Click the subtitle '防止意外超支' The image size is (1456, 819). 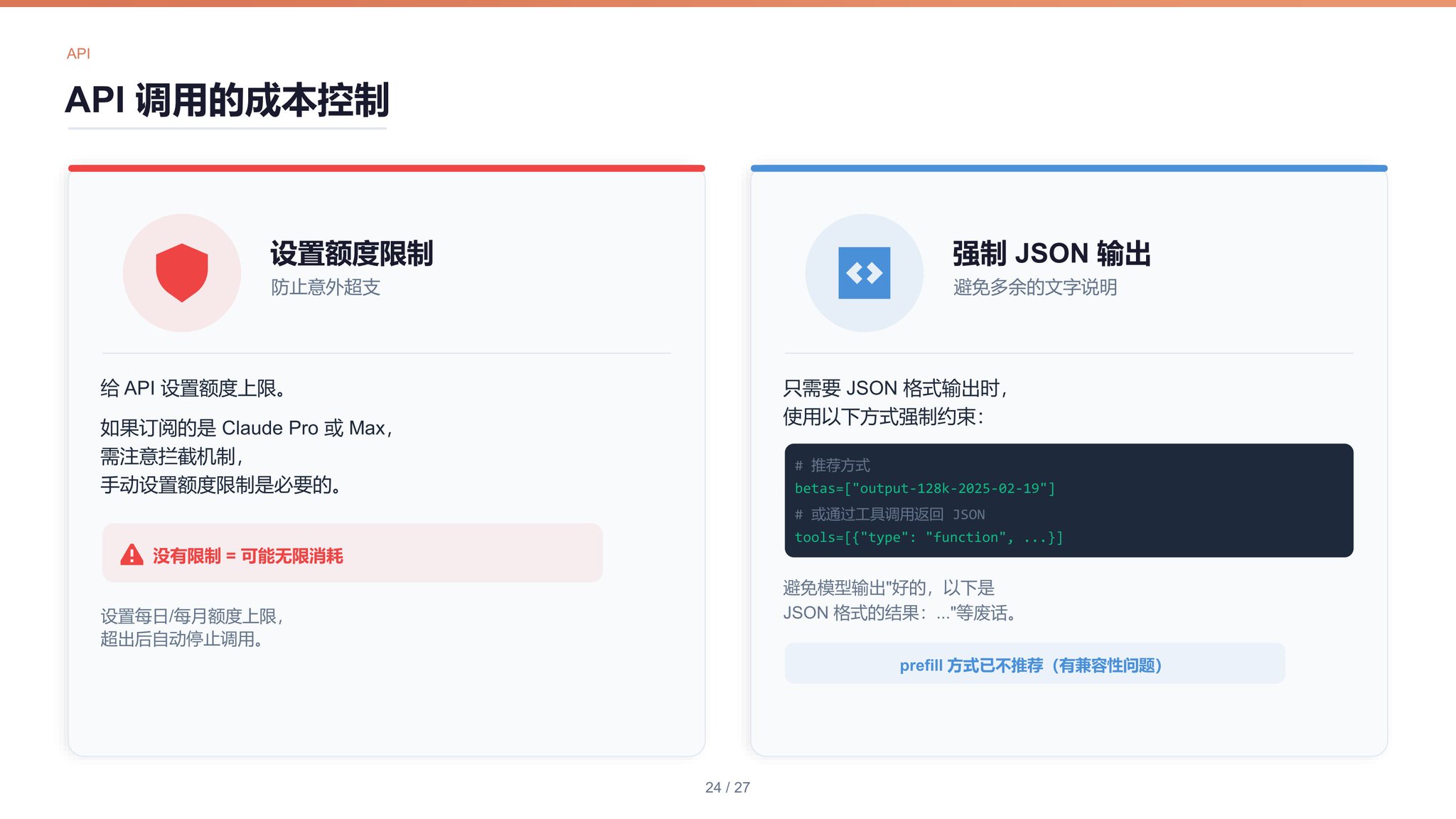(x=326, y=287)
